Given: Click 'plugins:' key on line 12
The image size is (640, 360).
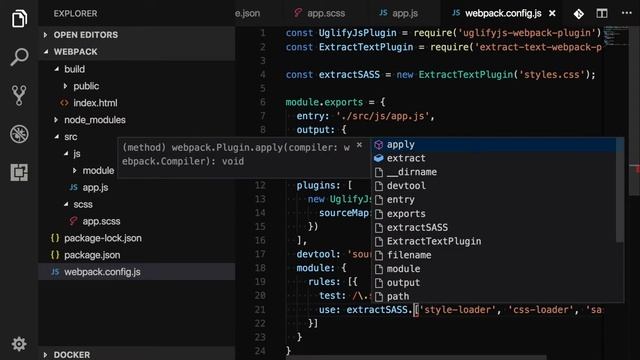Looking at the screenshot, I should (318, 185).
